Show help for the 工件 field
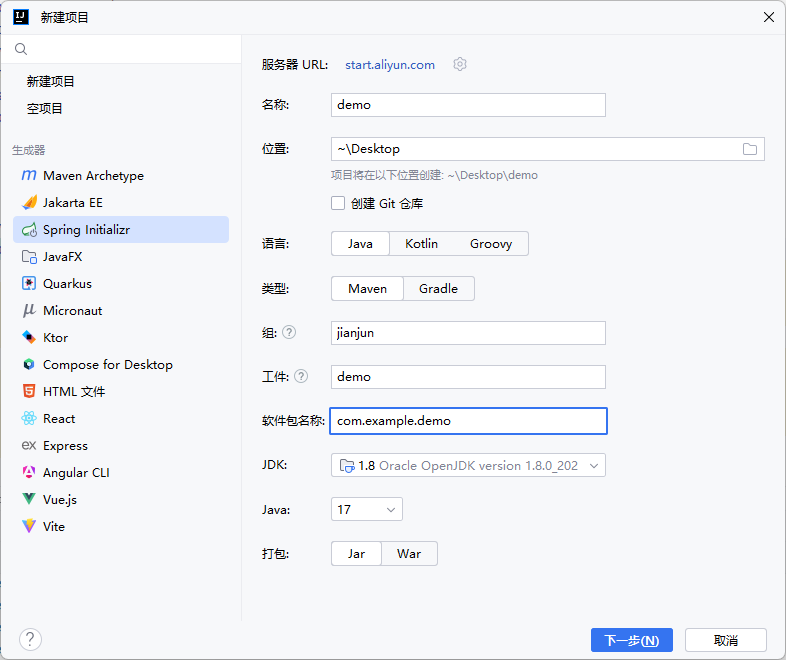The image size is (786, 660). [x=301, y=376]
